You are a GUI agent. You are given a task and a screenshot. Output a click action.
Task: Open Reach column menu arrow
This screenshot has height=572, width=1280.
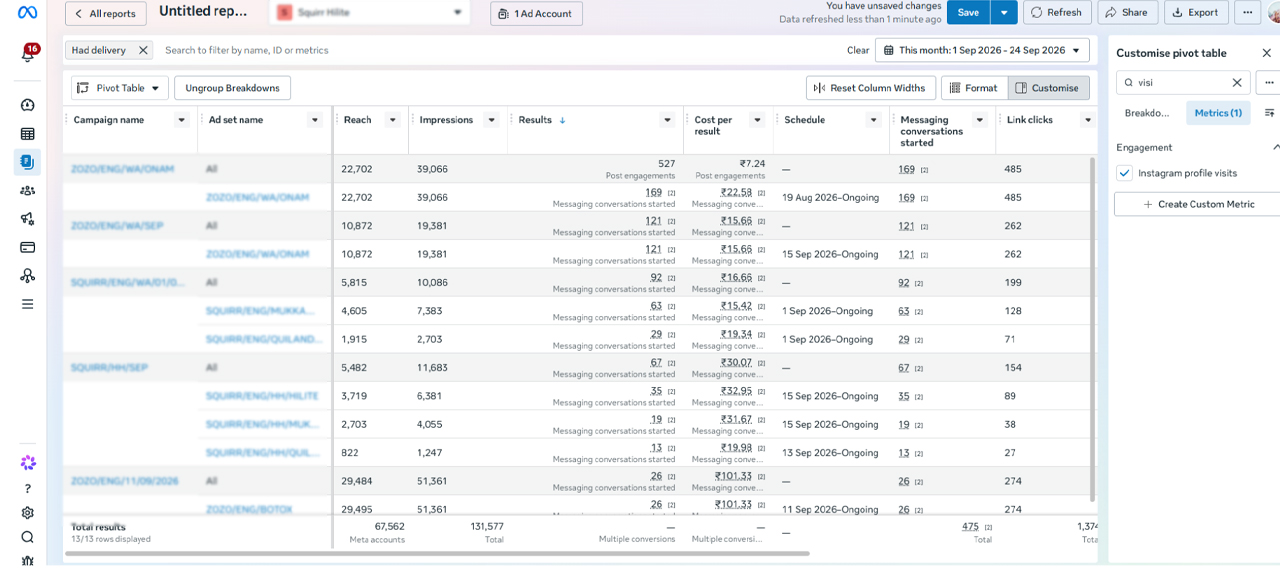point(392,120)
